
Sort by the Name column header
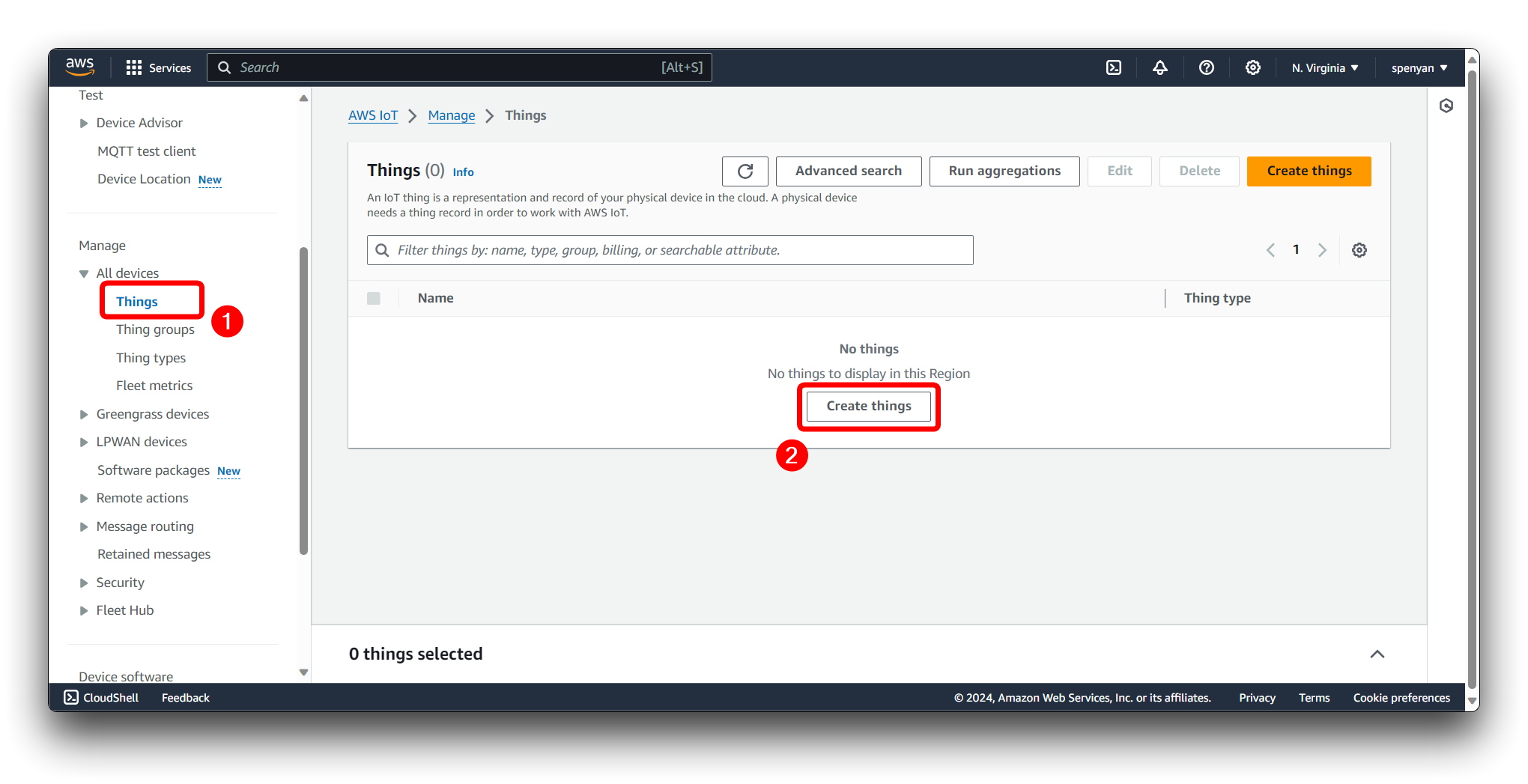435,298
